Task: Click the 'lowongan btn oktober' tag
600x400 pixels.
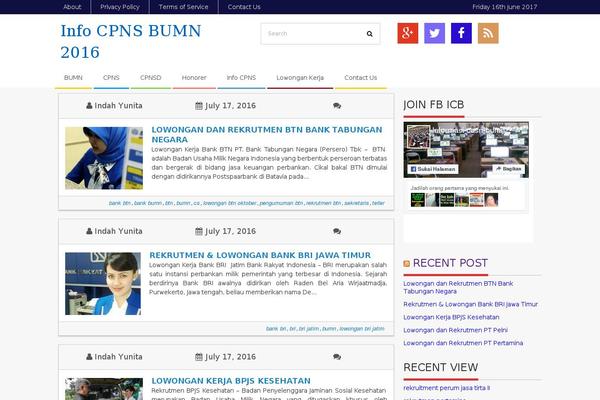Action: [230, 203]
